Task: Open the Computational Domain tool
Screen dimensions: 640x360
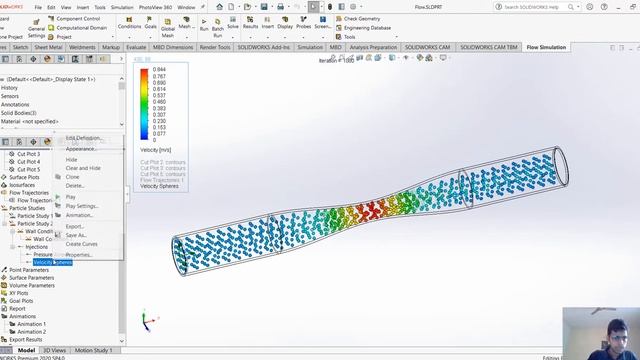Action: [78, 28]
